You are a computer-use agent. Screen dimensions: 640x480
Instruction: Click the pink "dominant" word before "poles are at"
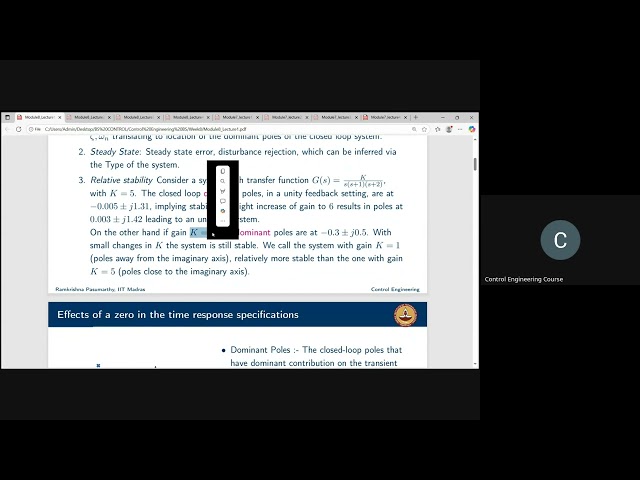pos(254,232)
